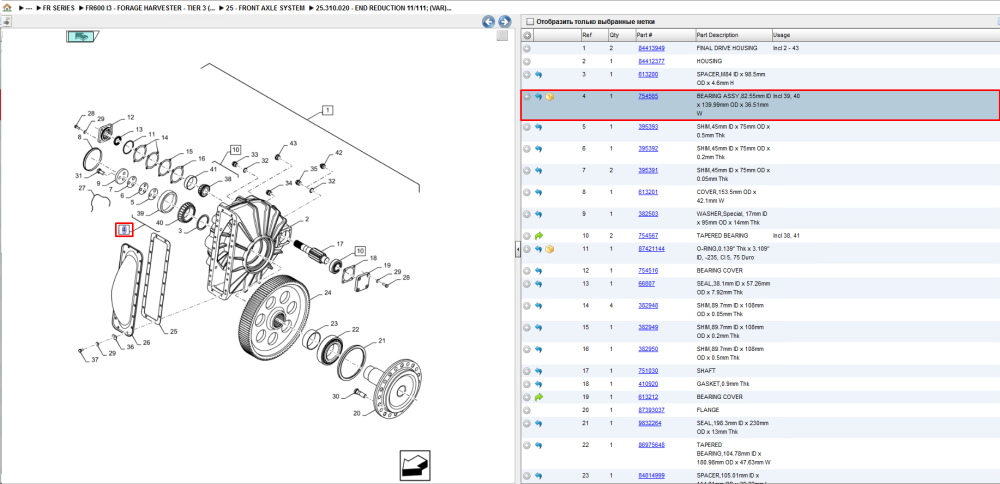Click the plus icon in the parts table header
Screen dimensions: 1000x484
[527, 35]
